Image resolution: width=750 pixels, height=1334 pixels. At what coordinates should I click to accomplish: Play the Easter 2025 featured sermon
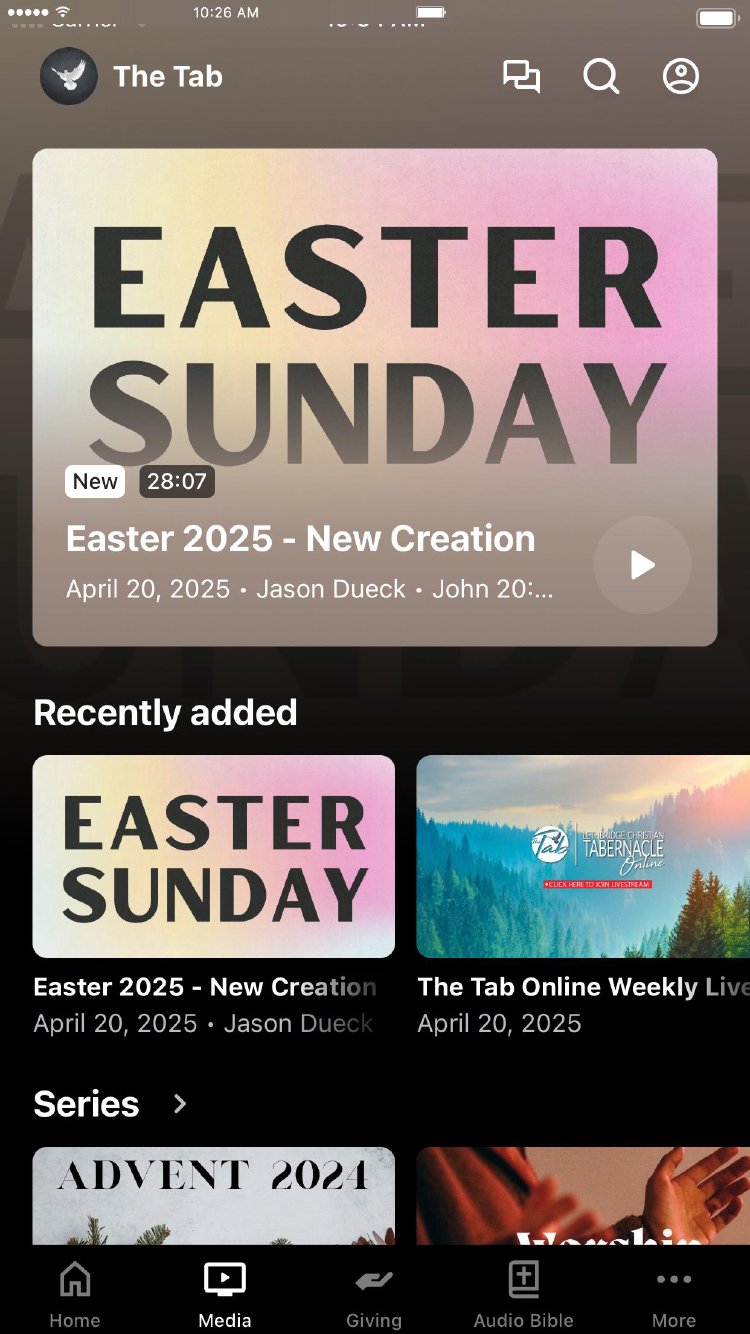click(x=642, y=565)
